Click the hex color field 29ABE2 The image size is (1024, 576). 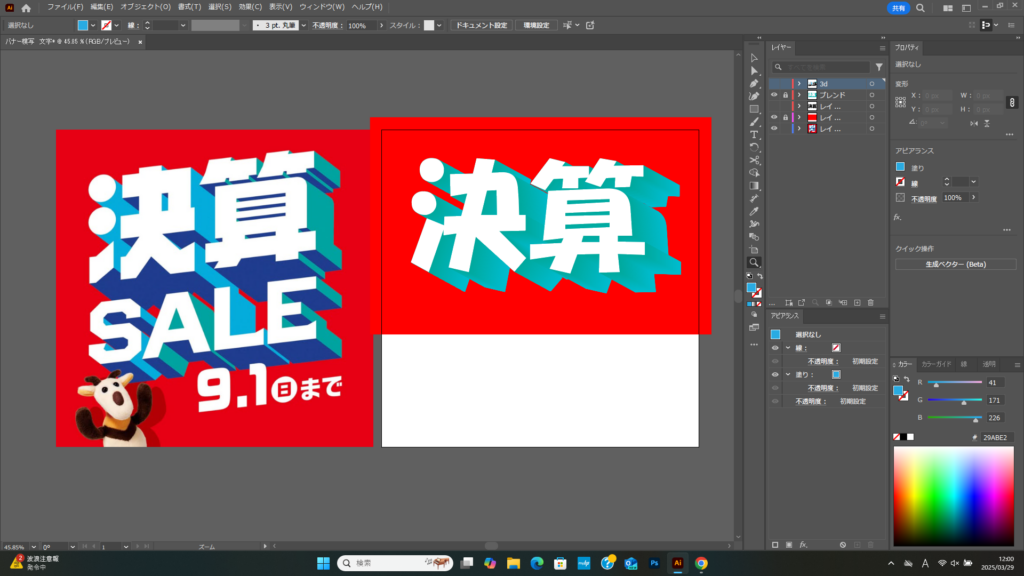(x=990, y=437)
